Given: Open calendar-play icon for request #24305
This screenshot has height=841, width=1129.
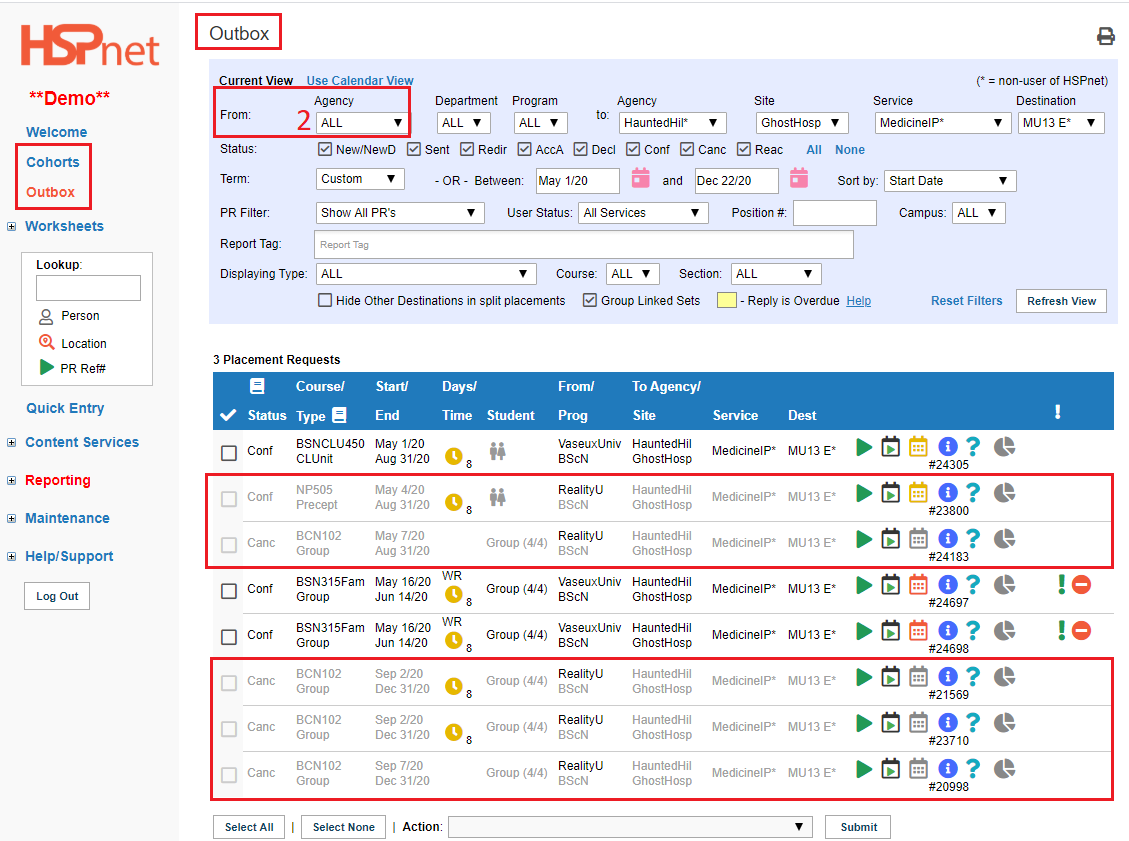Looking at the screenshot, I should point(891,447).
